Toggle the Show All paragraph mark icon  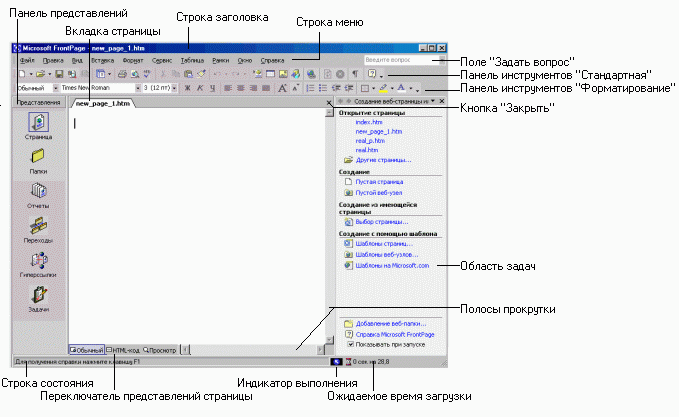(355, 74)
